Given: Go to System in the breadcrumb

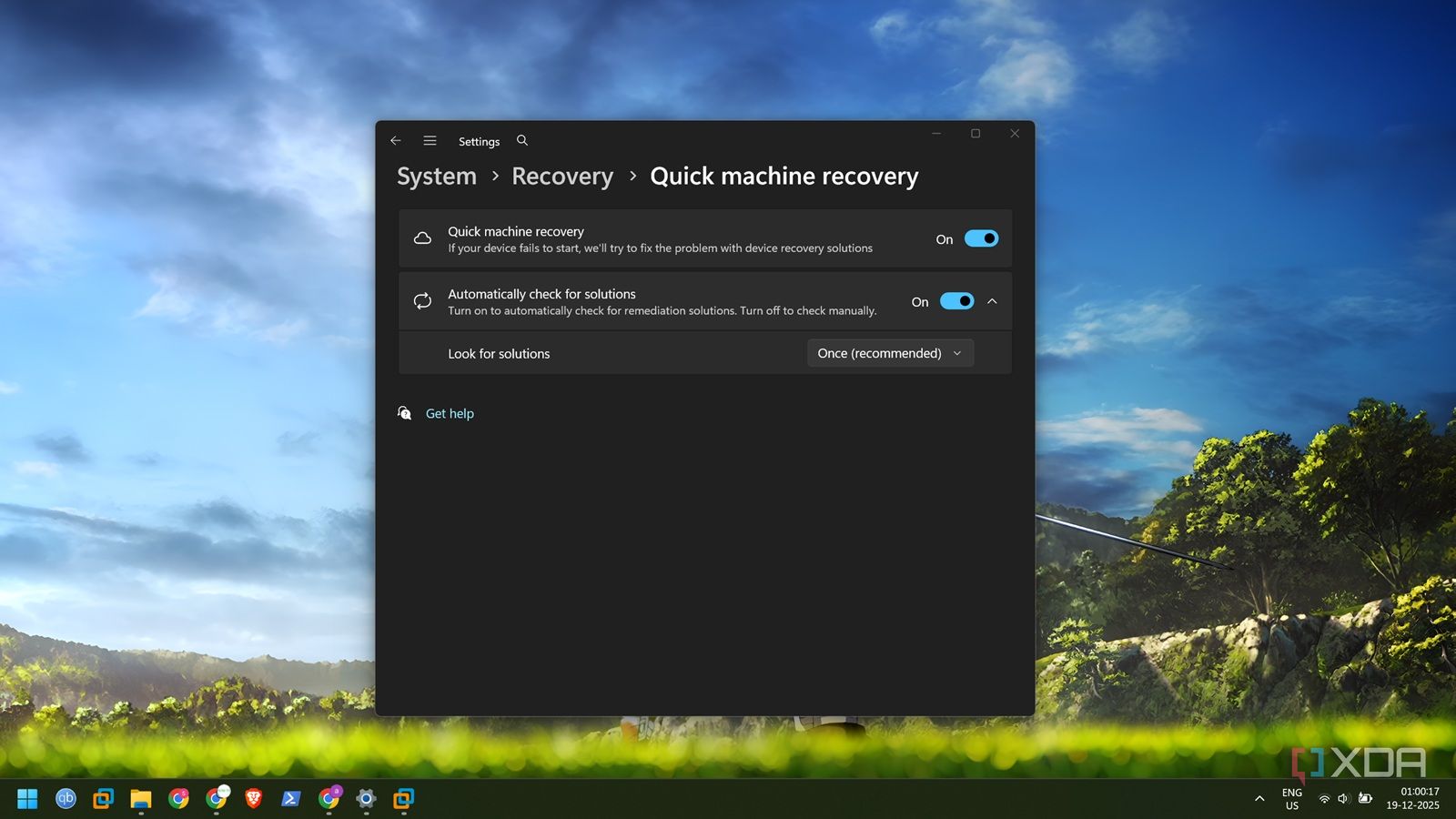Looking at the screenshot, I should click(437, 176).
